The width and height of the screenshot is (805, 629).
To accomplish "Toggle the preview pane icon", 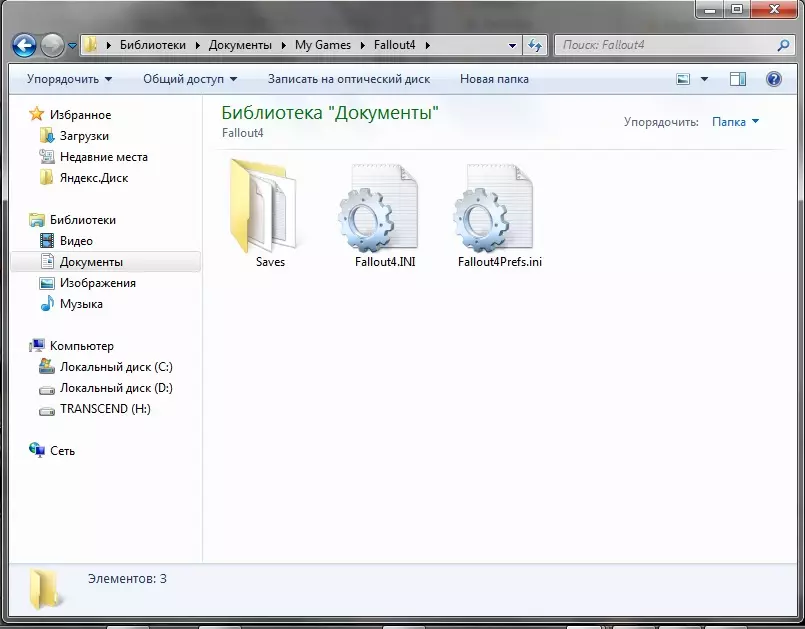I will 738,79.
